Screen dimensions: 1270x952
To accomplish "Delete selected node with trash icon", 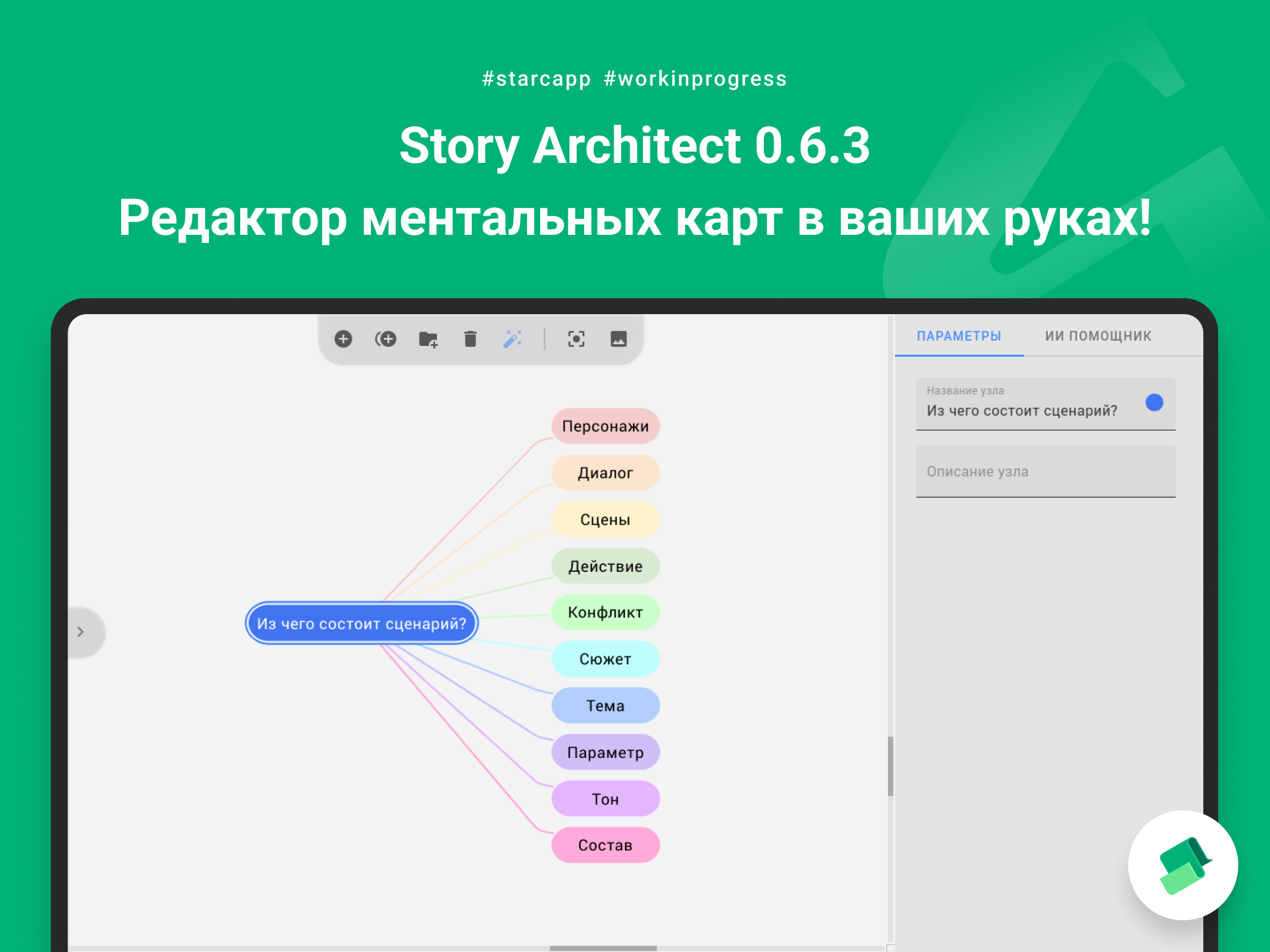I will point(470,339).
